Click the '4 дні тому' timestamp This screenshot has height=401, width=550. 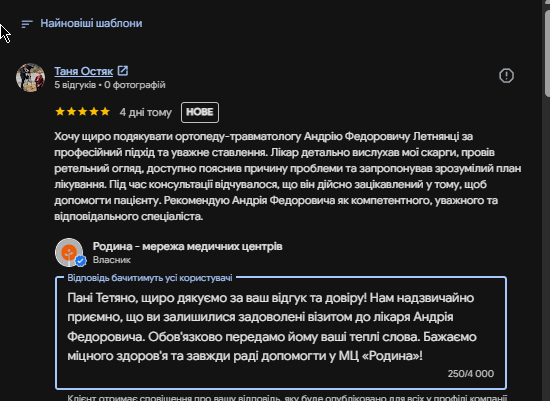(x=146, y=112)
